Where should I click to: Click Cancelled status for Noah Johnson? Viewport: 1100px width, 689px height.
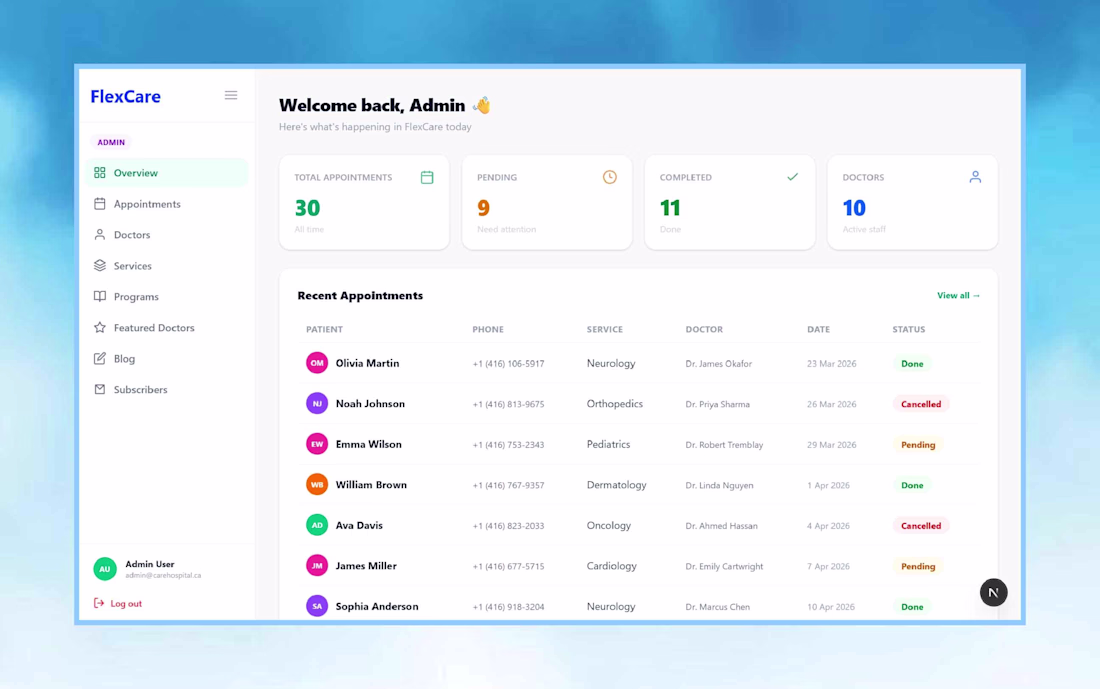pyautogui.click(x=921, y=404)
